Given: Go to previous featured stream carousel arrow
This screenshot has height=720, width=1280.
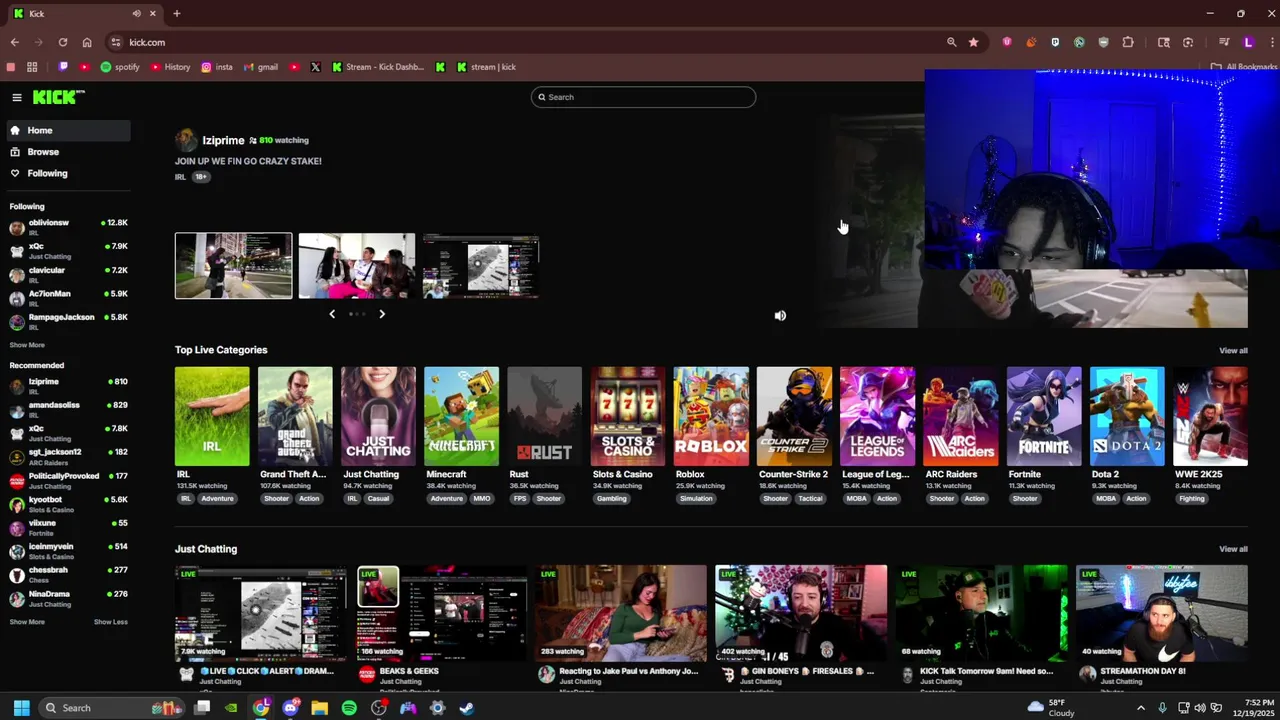Looking at the screenshot, I should click(332, 314).
